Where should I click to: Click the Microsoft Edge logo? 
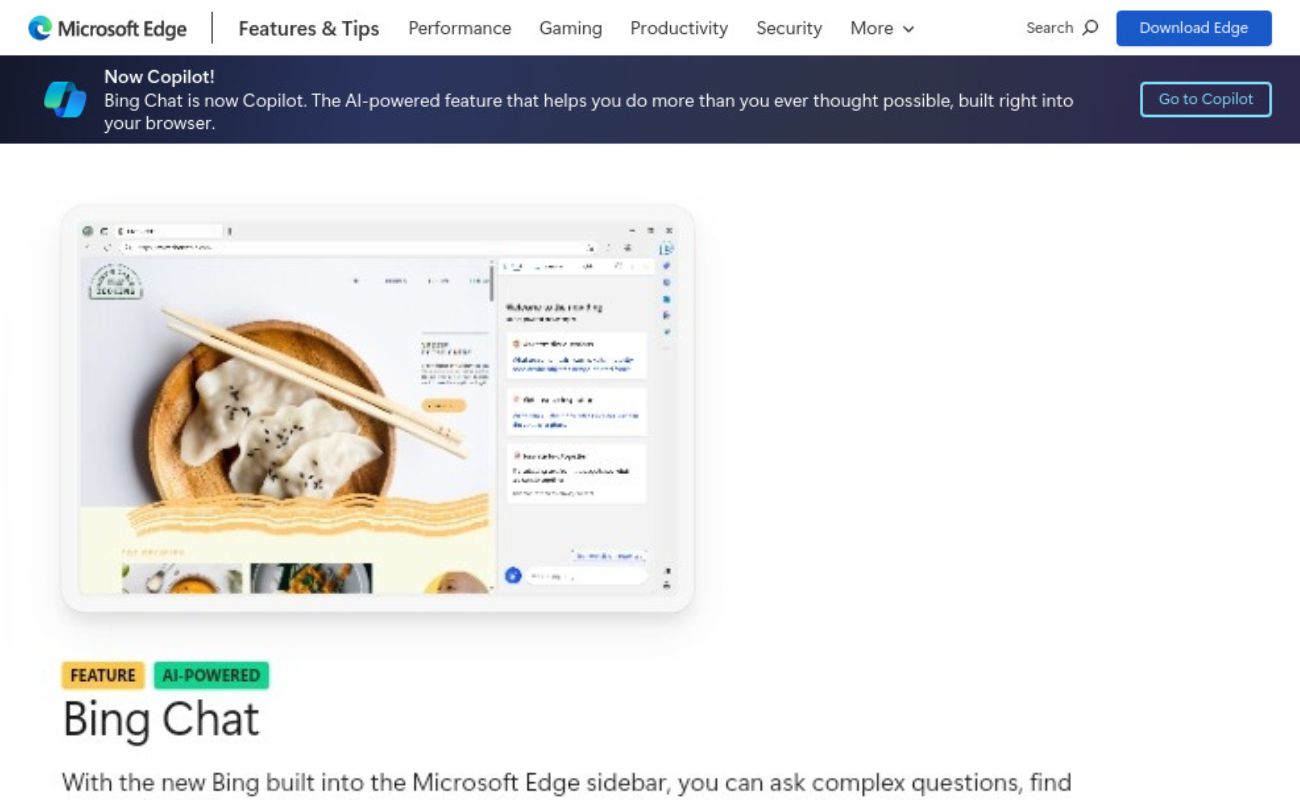(108, 28)
